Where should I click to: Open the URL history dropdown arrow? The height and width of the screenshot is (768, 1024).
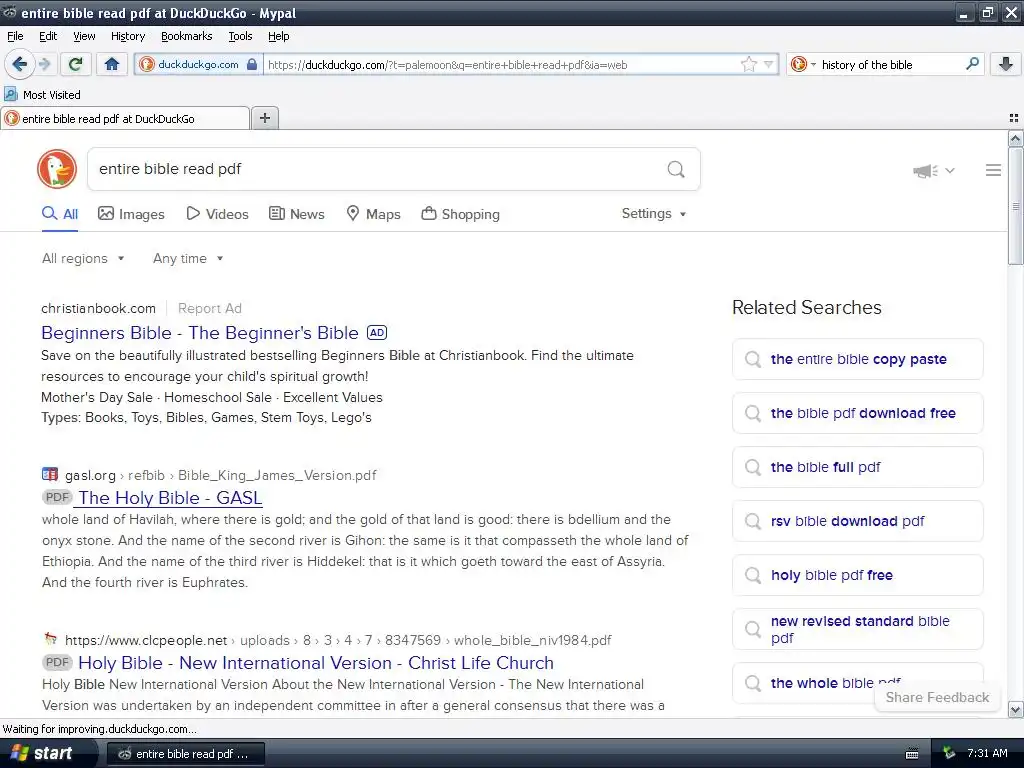pyautogui.click(x=769, y=64)
